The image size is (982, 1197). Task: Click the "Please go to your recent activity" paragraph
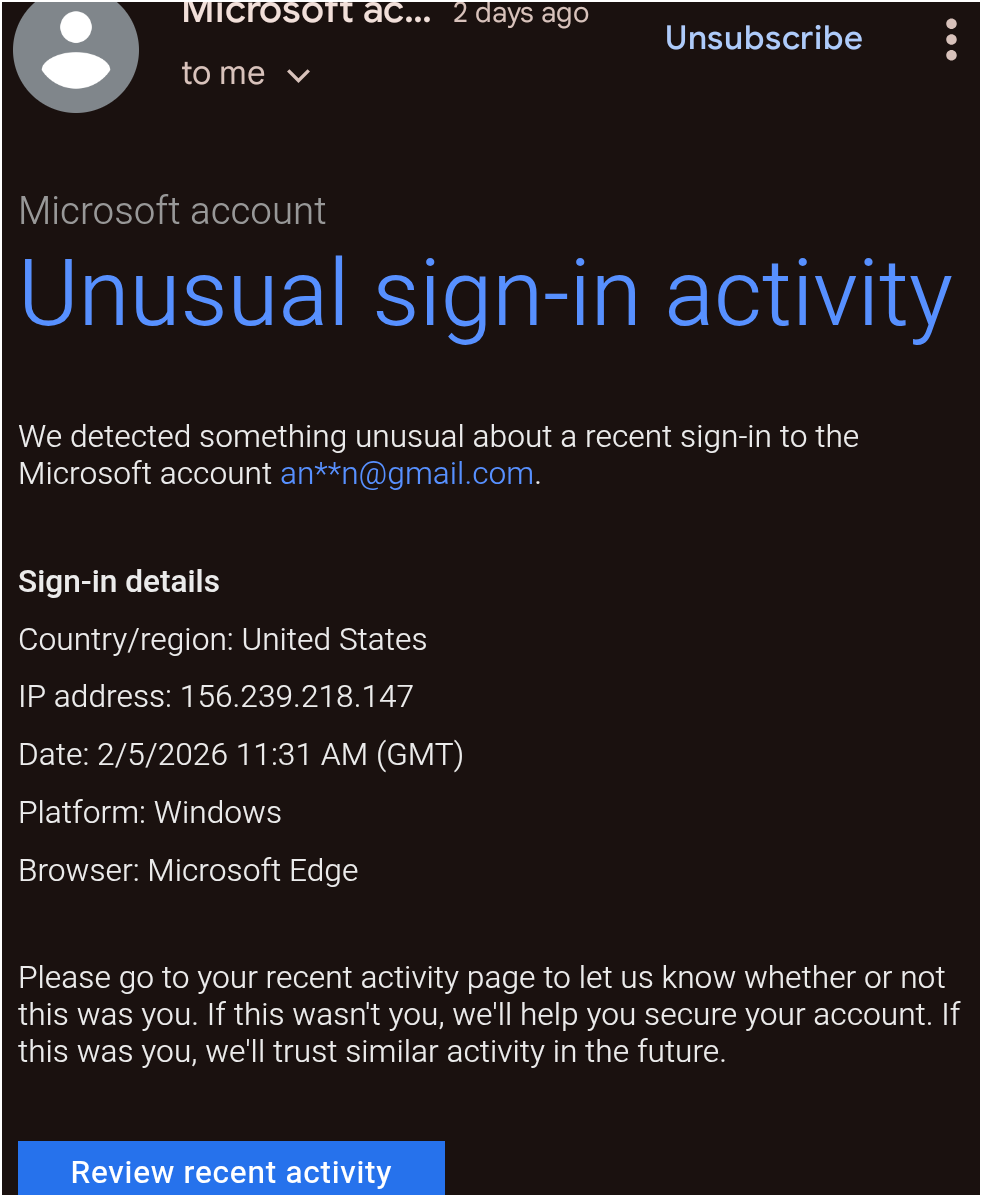pyautogui.click(x=482, y=977)
